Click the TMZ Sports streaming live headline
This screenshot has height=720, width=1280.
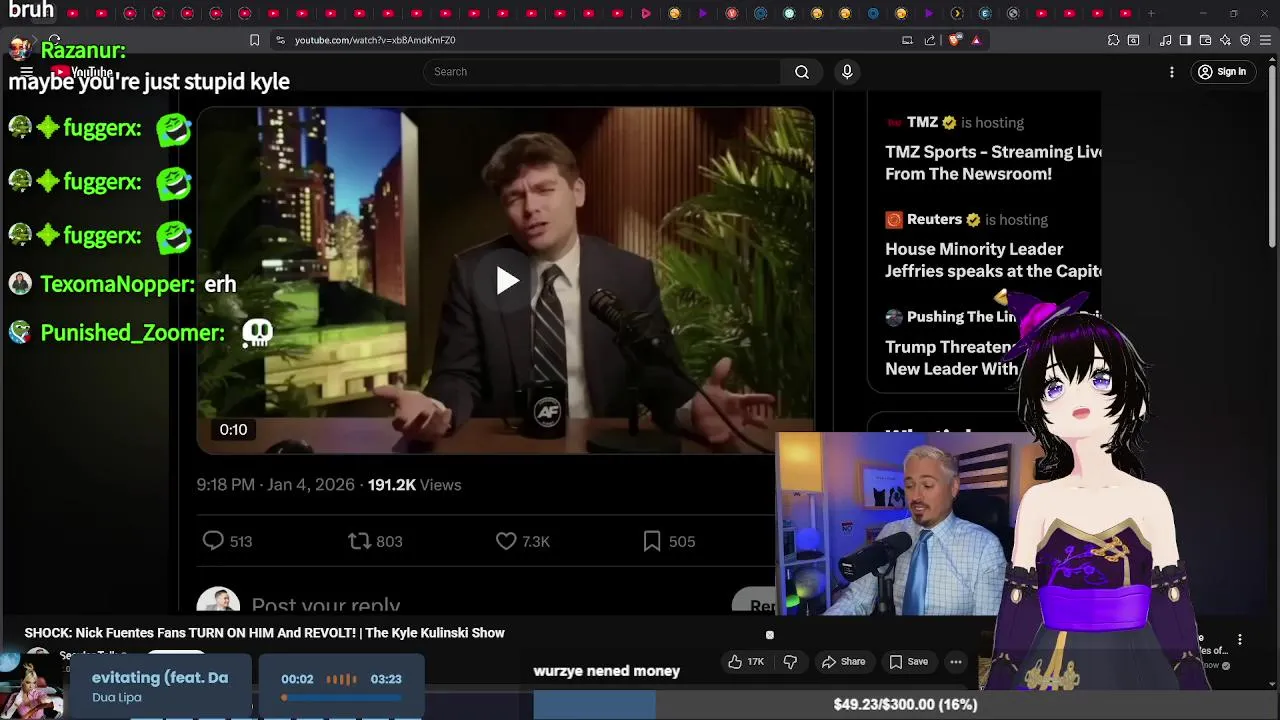coord(993,163)
